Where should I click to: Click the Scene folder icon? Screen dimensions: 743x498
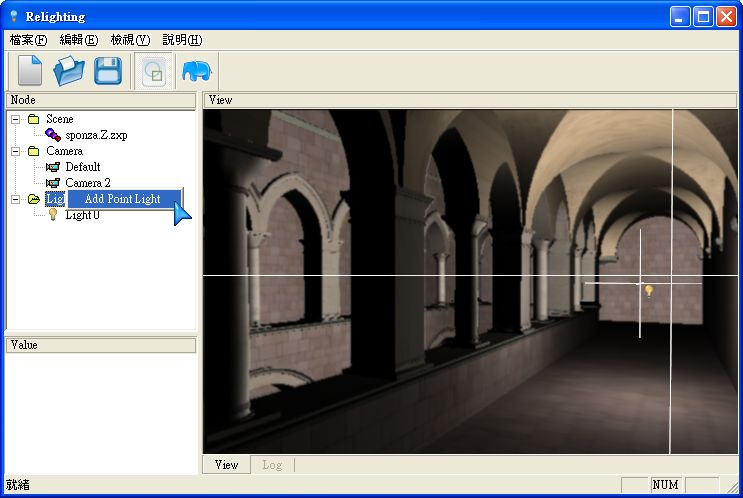[33, 119]
